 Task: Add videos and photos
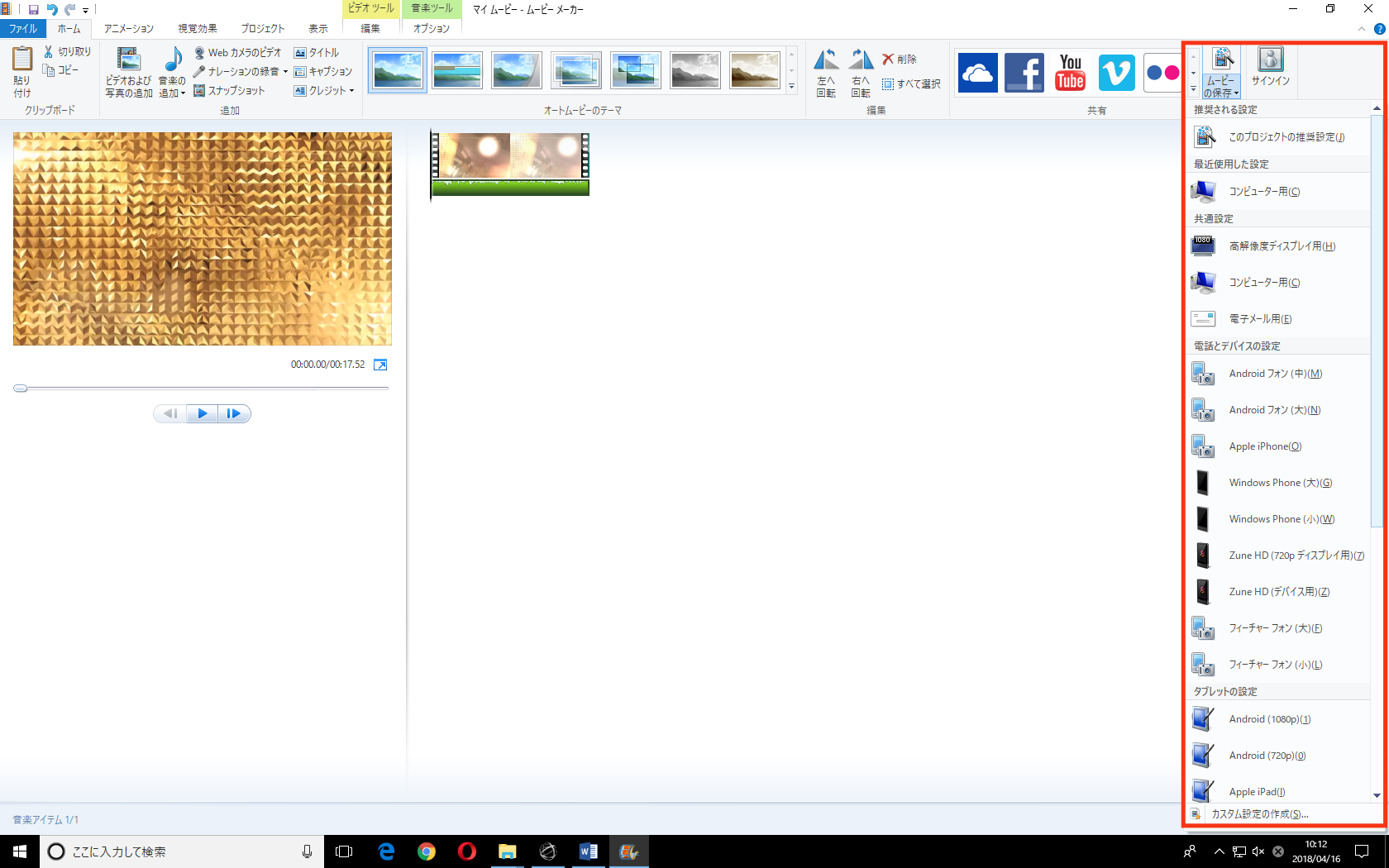tap(129, 72)
